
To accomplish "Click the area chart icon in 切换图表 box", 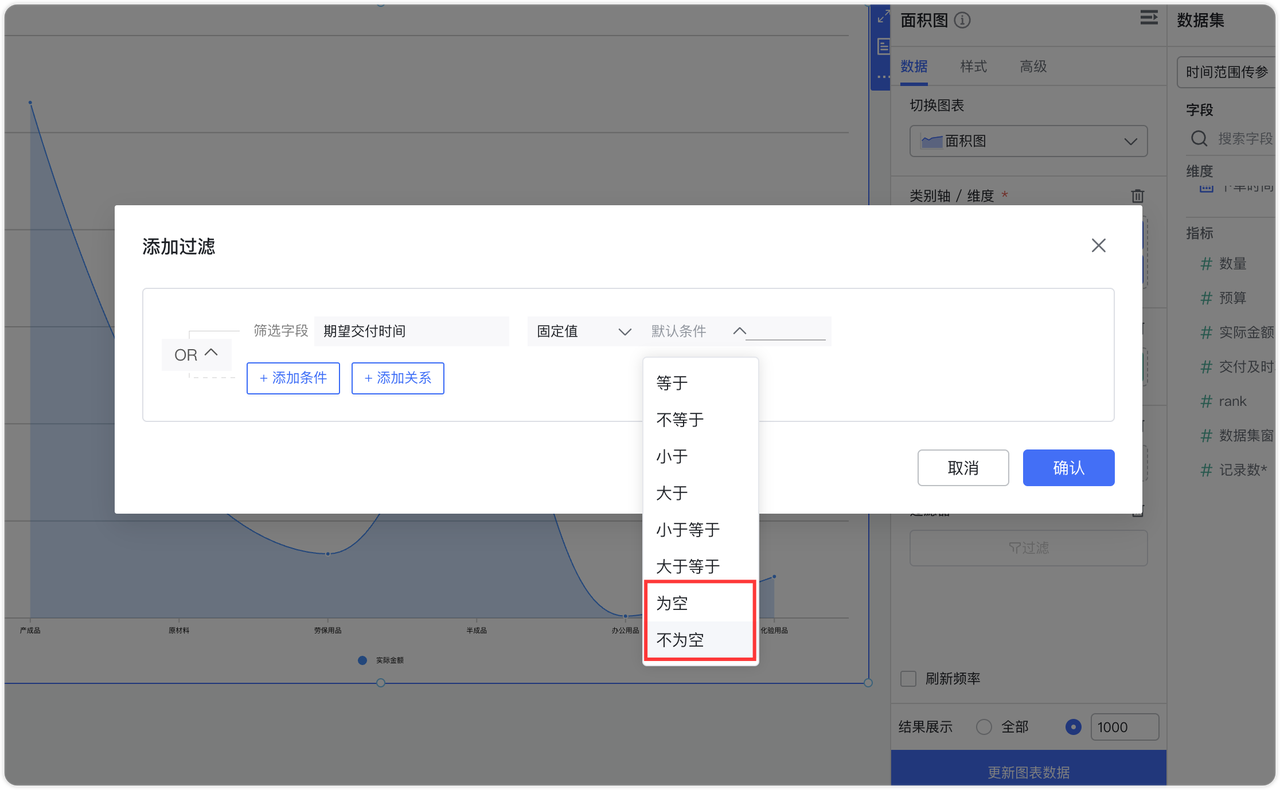I will tap(931, 142).
